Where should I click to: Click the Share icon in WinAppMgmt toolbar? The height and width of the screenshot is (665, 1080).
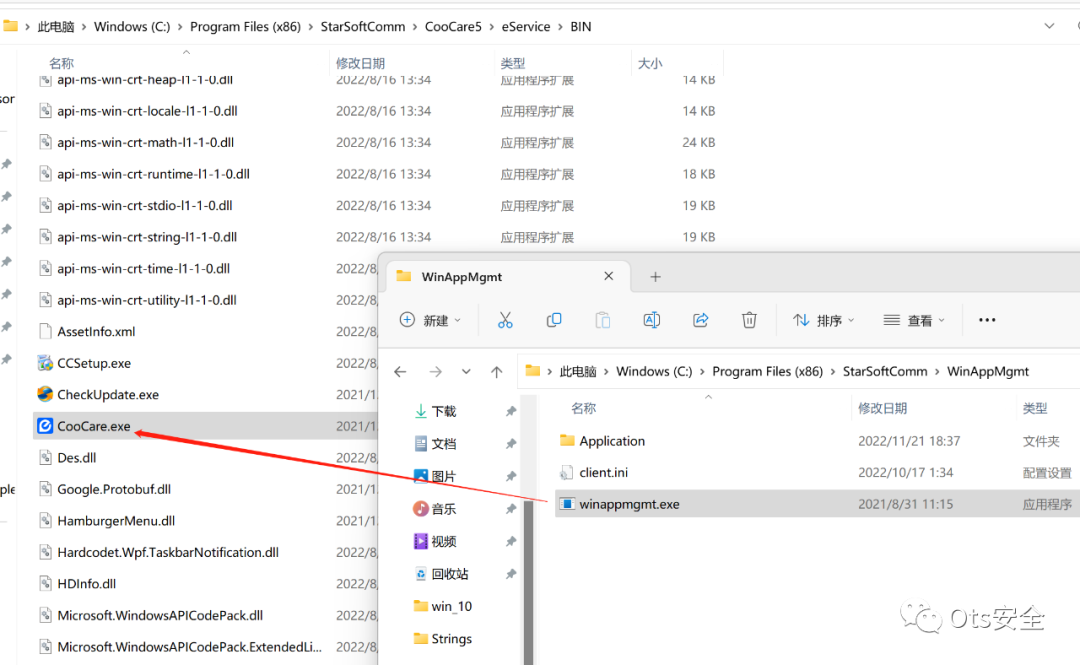700,320
